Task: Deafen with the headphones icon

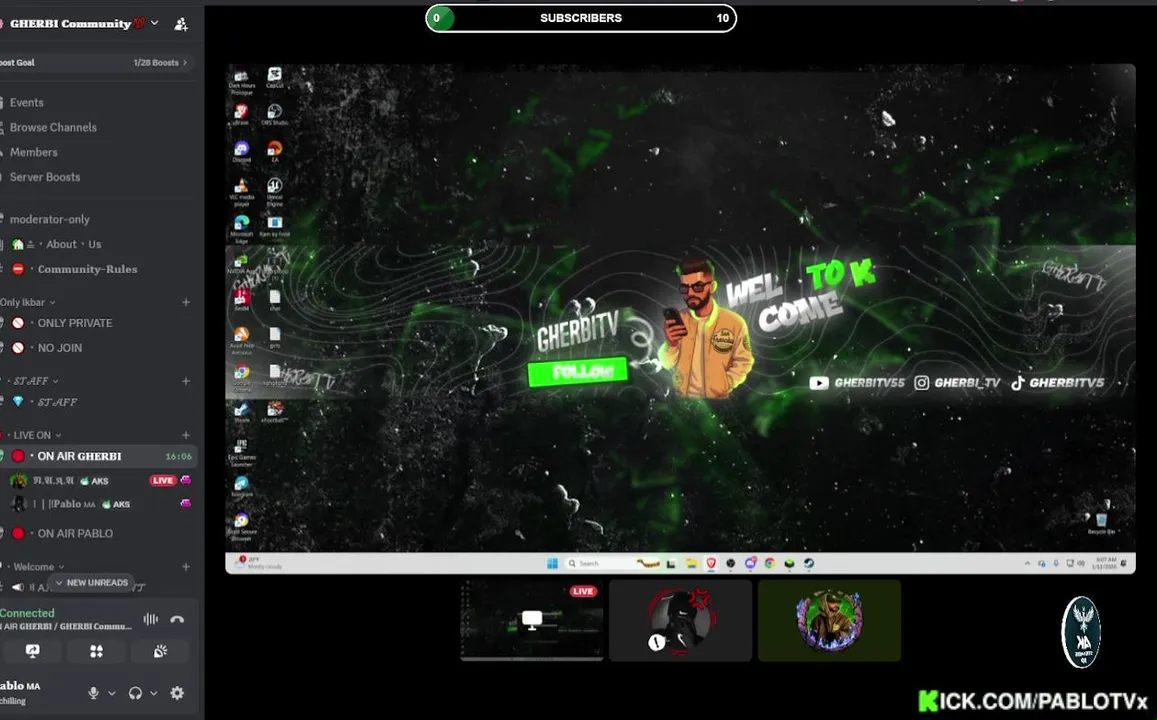Action: click(135, 693)
